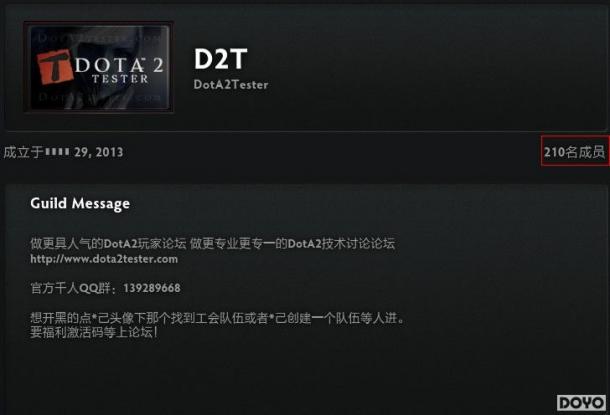This screenshot has width=610, height=415.
Task: Select the 要福利激活码等上论坛 line
Action: pos(95,333)
